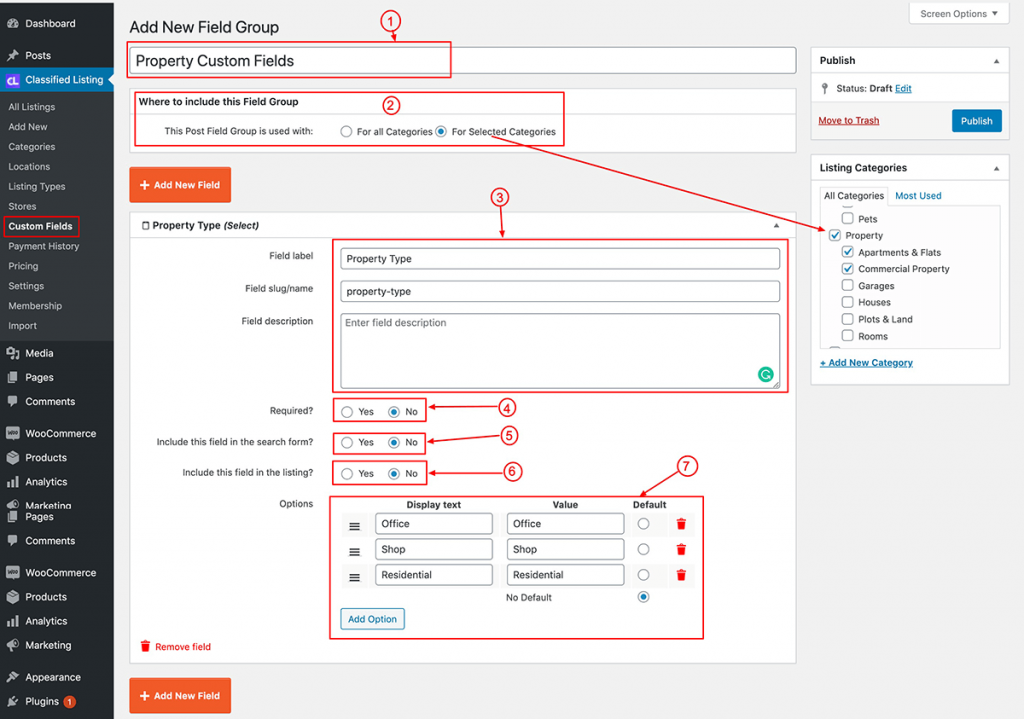Grab the drag handle for the Office option
Screen dimensions: 1024x719
click(x=355, y=526)
